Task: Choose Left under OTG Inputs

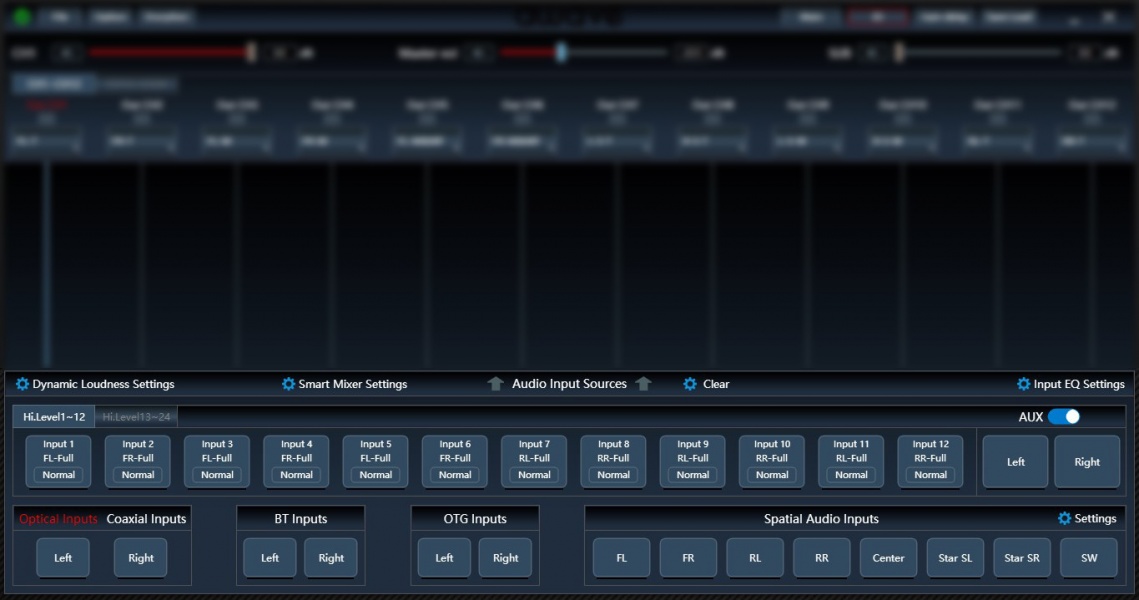Action: (x=444, y=558)
